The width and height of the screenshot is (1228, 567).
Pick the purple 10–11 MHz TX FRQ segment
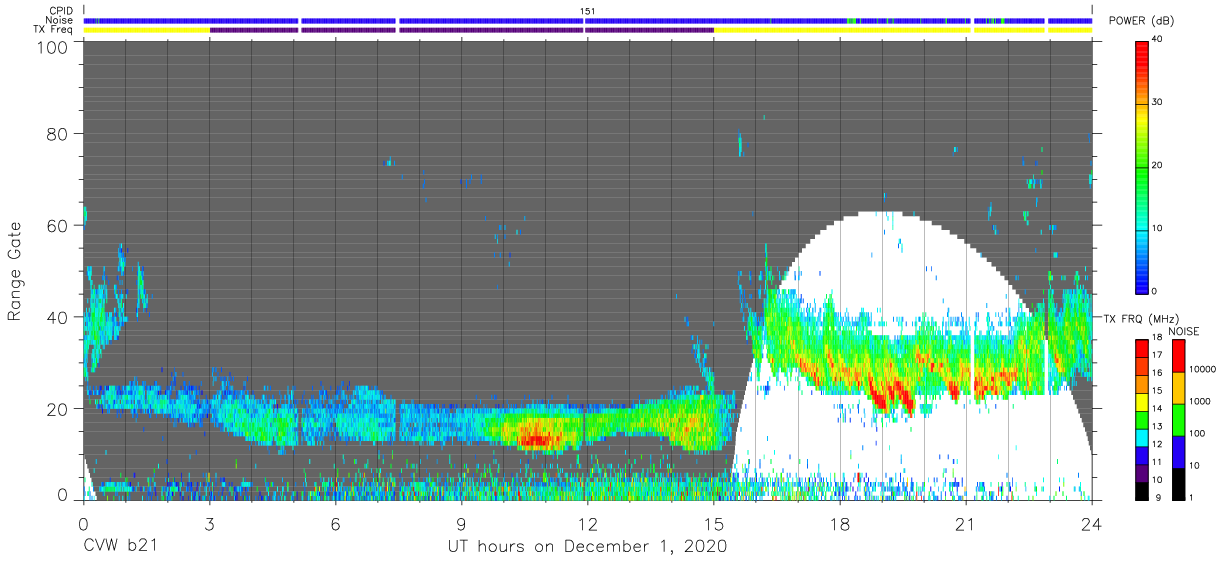coord(1143,471)
